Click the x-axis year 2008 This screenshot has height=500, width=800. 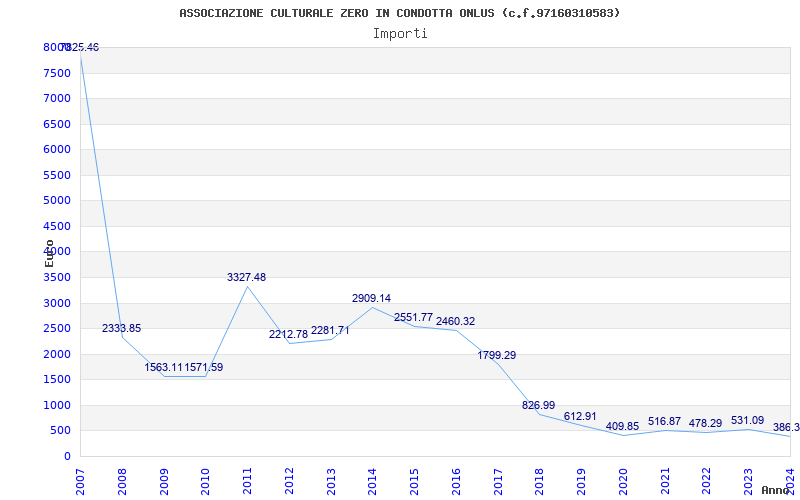(122, 482)
